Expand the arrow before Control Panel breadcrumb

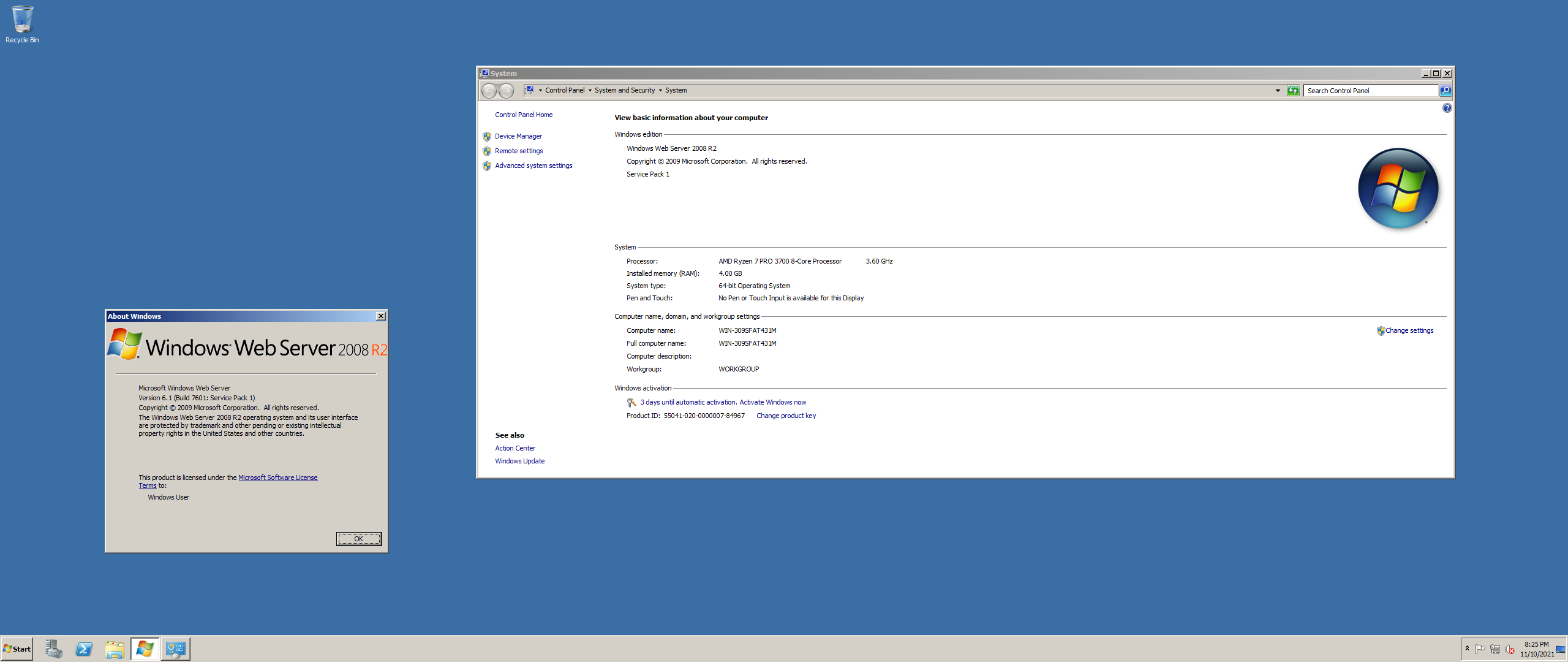click(x=540, y=91)
